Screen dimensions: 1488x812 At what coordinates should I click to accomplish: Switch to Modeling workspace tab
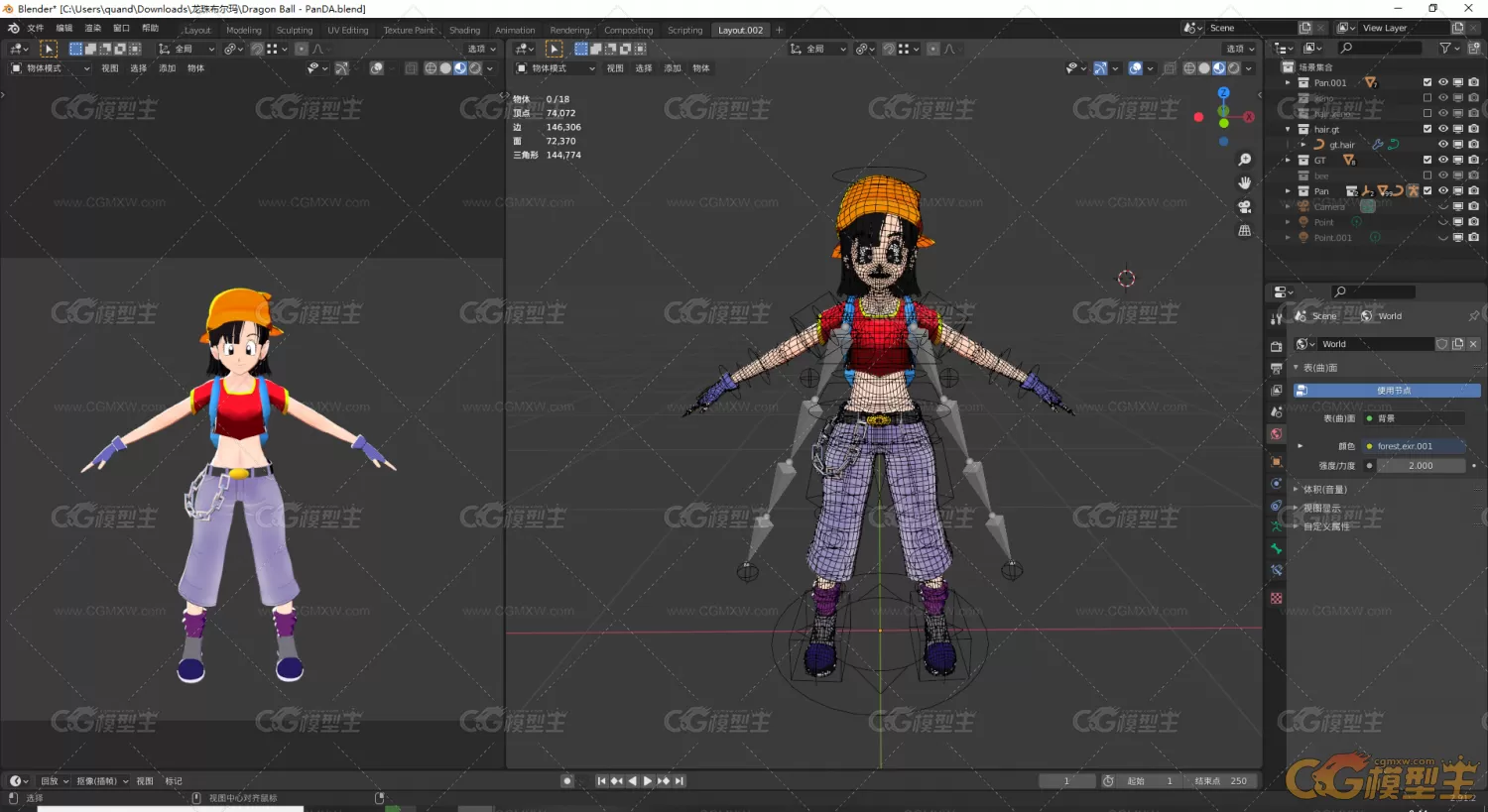[244, 30]
